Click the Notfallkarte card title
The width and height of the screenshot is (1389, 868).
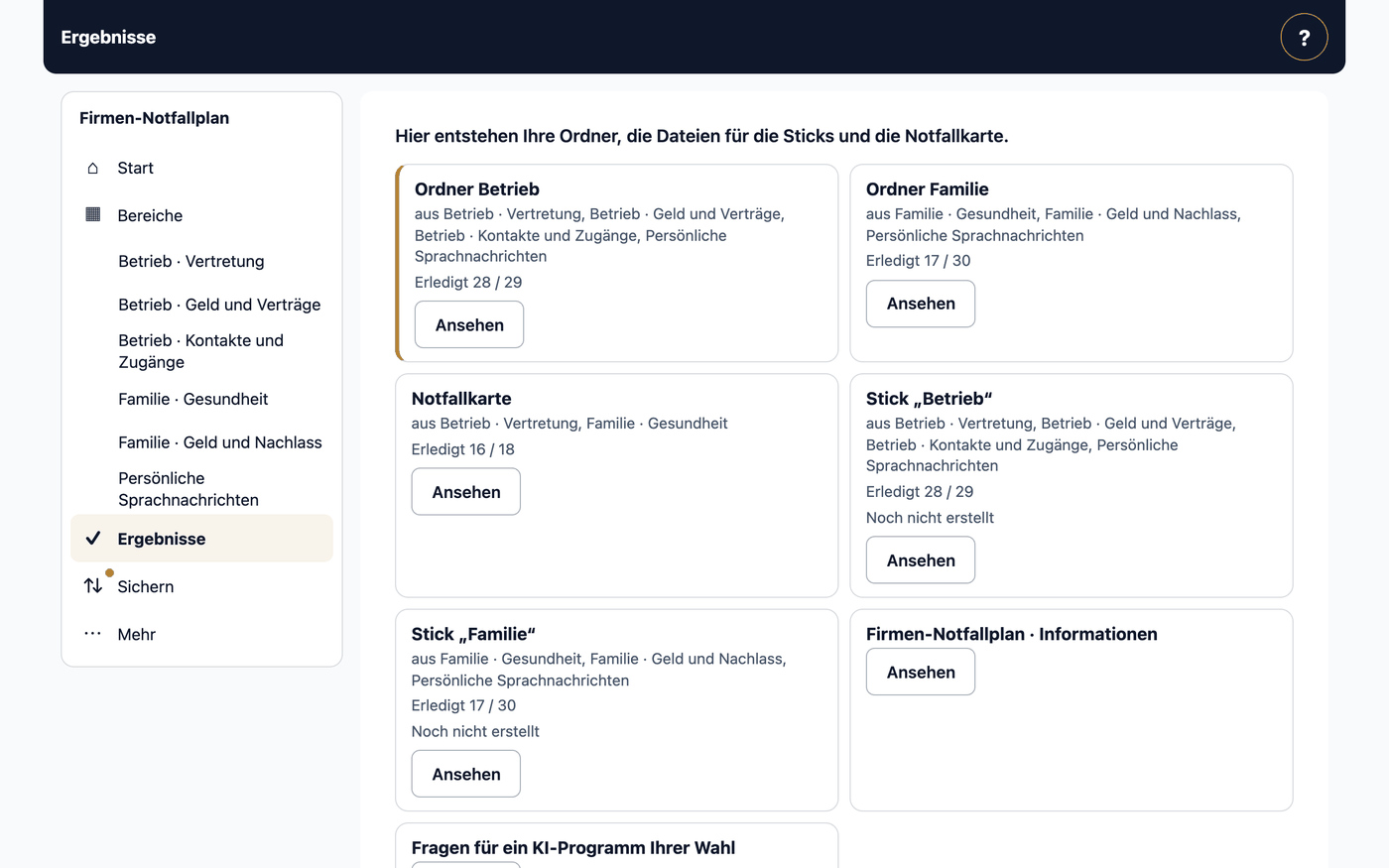pyautogui.click(x=461, y=399)
